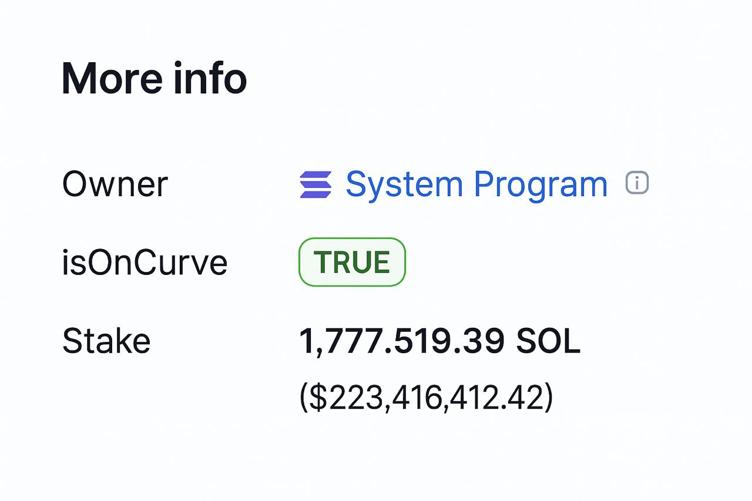This screenshot has width=752, height=501.
Task: Click the word System in the owner link
Action: point(404,186)
